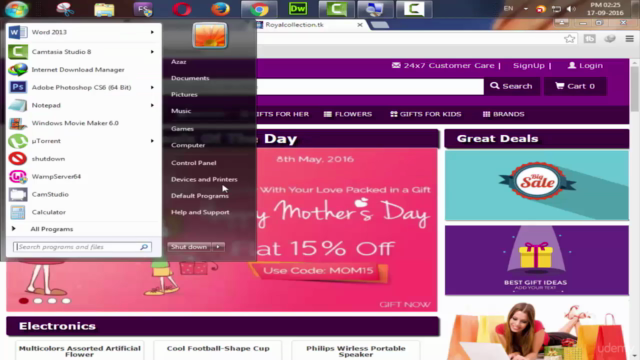The width and height of the screenshot is (640, 360).
Task: Expand Word 2013 jump list arrow
Action: pos(152,32)
